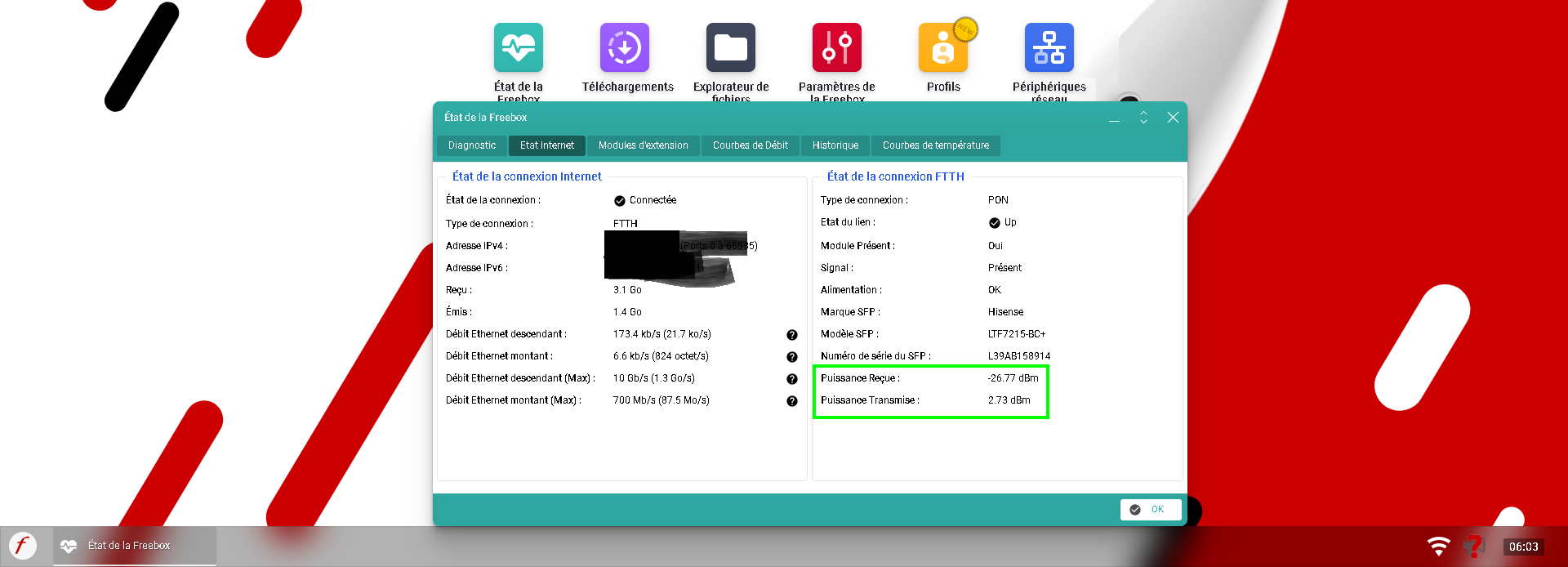1568x567 pixels.
Task: Click the État de la connexion FTTH heading
Action: pos(896,176)
